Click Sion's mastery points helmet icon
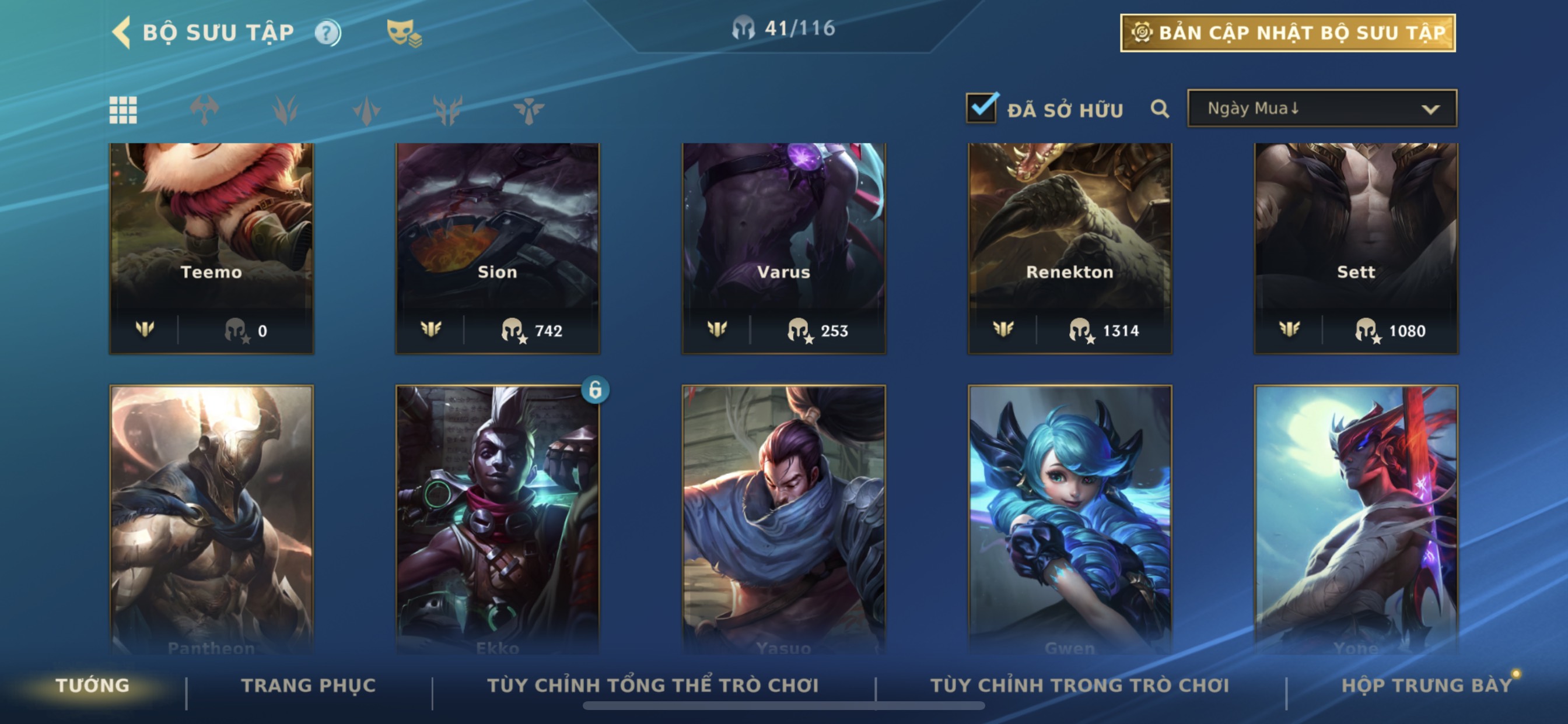 [514, 331]
